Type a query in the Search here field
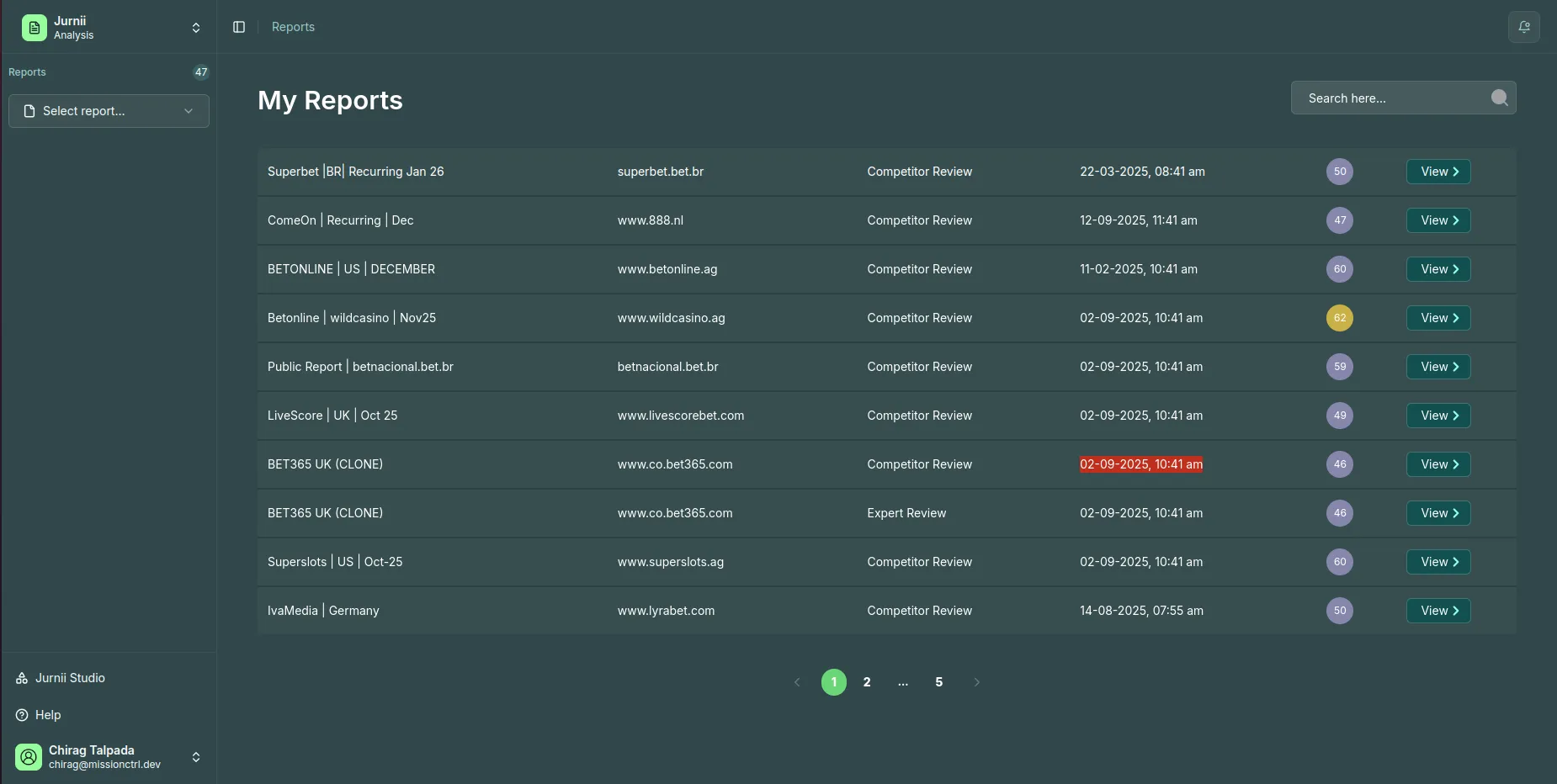This screenshot has height=784, width=1557. click(x=1389, y=98)
